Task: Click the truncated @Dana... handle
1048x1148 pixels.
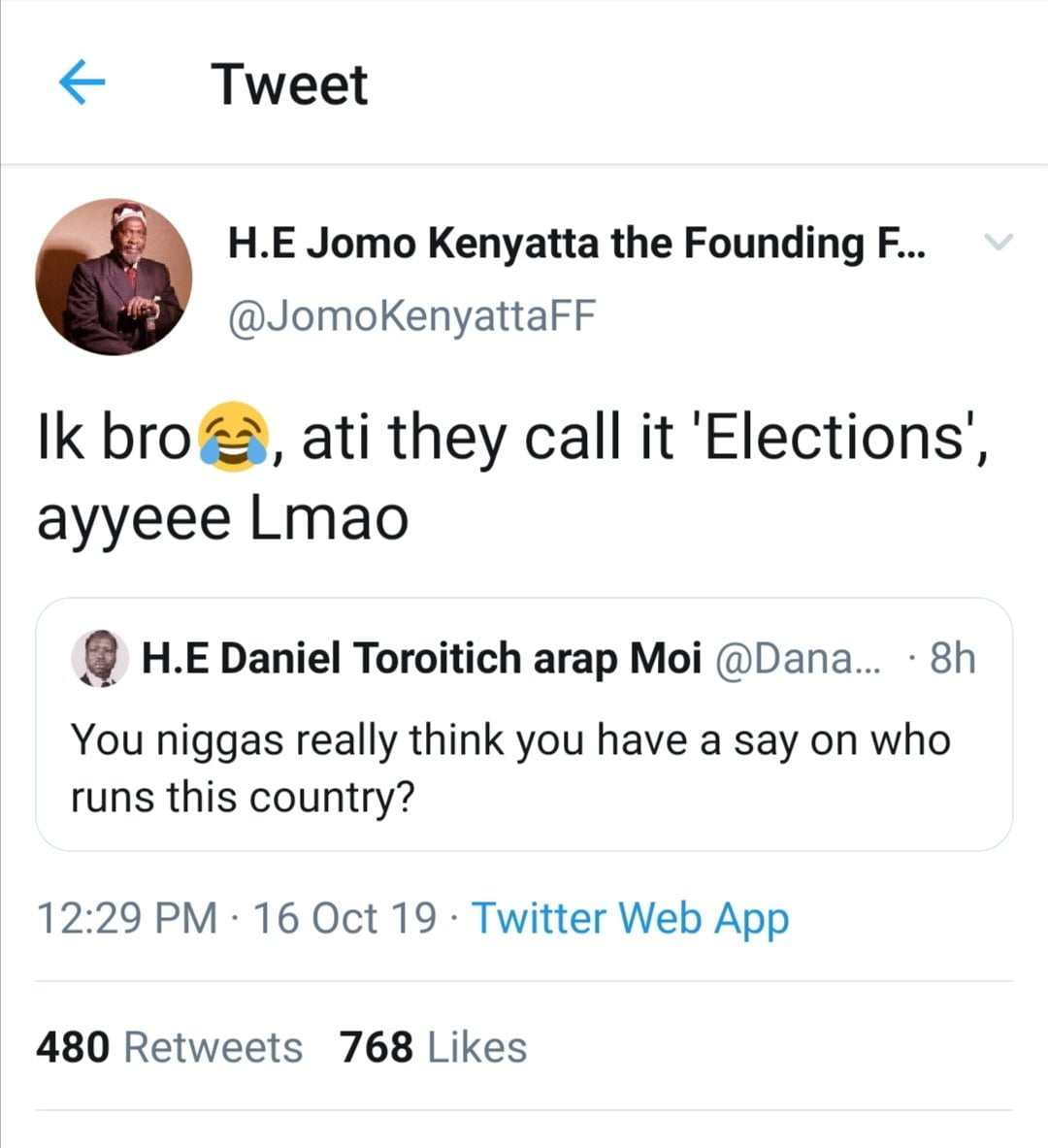Action: coord(798,659)
